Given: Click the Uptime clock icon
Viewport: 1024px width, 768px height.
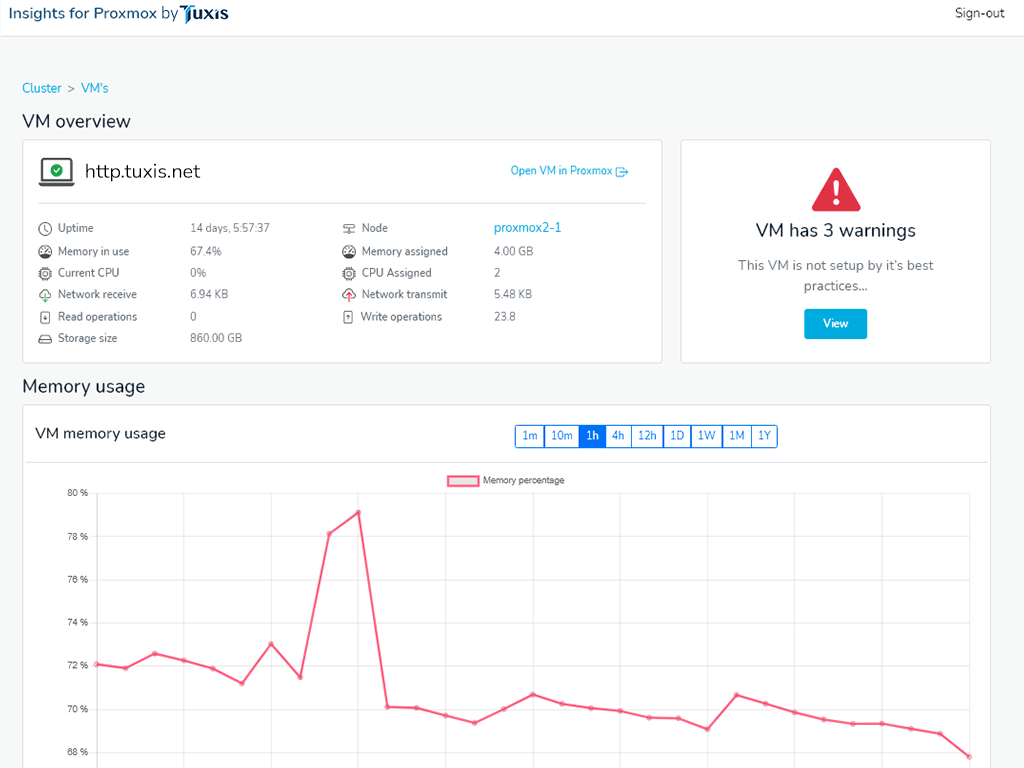Looking at the screenshot, I should (44, 229).
